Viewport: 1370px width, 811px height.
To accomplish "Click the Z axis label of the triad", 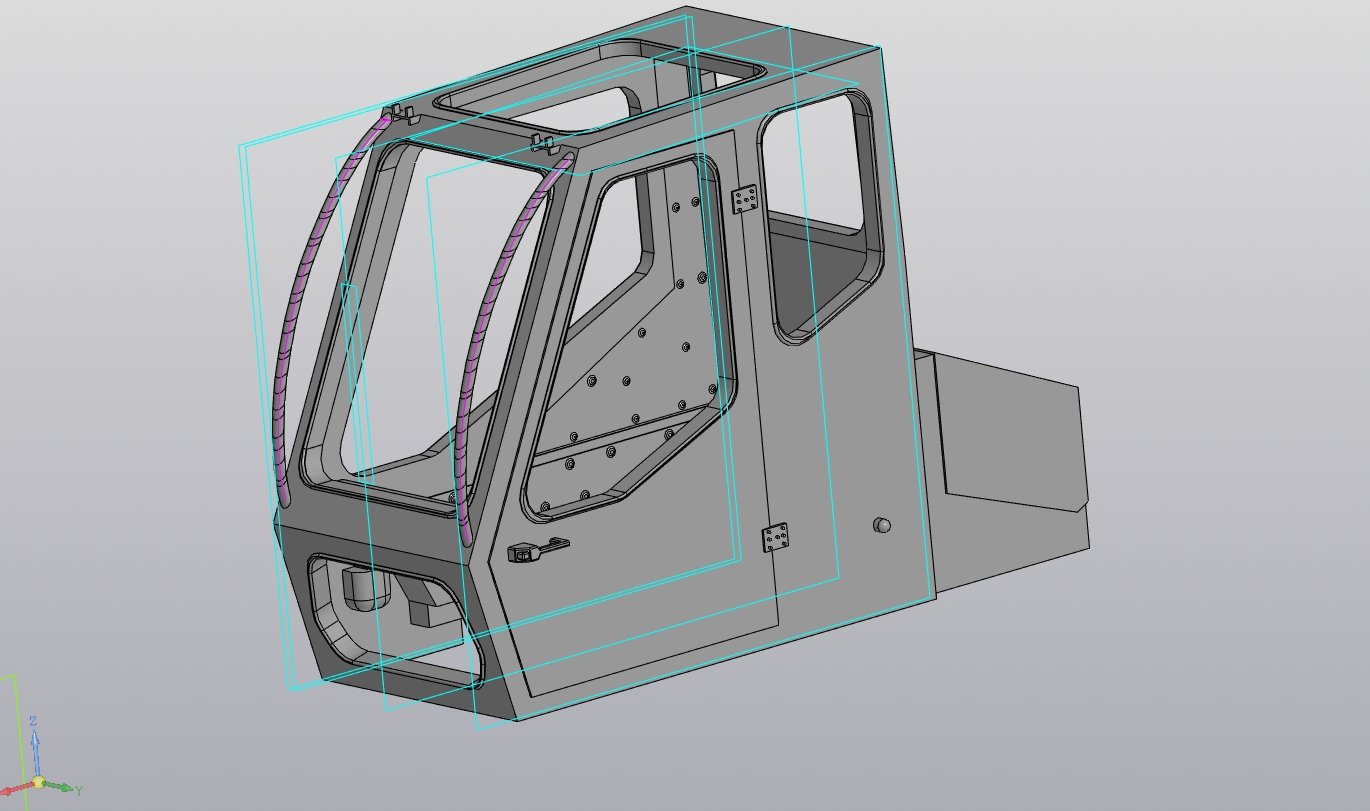I will pyautogui.click(x=34, y=721).
